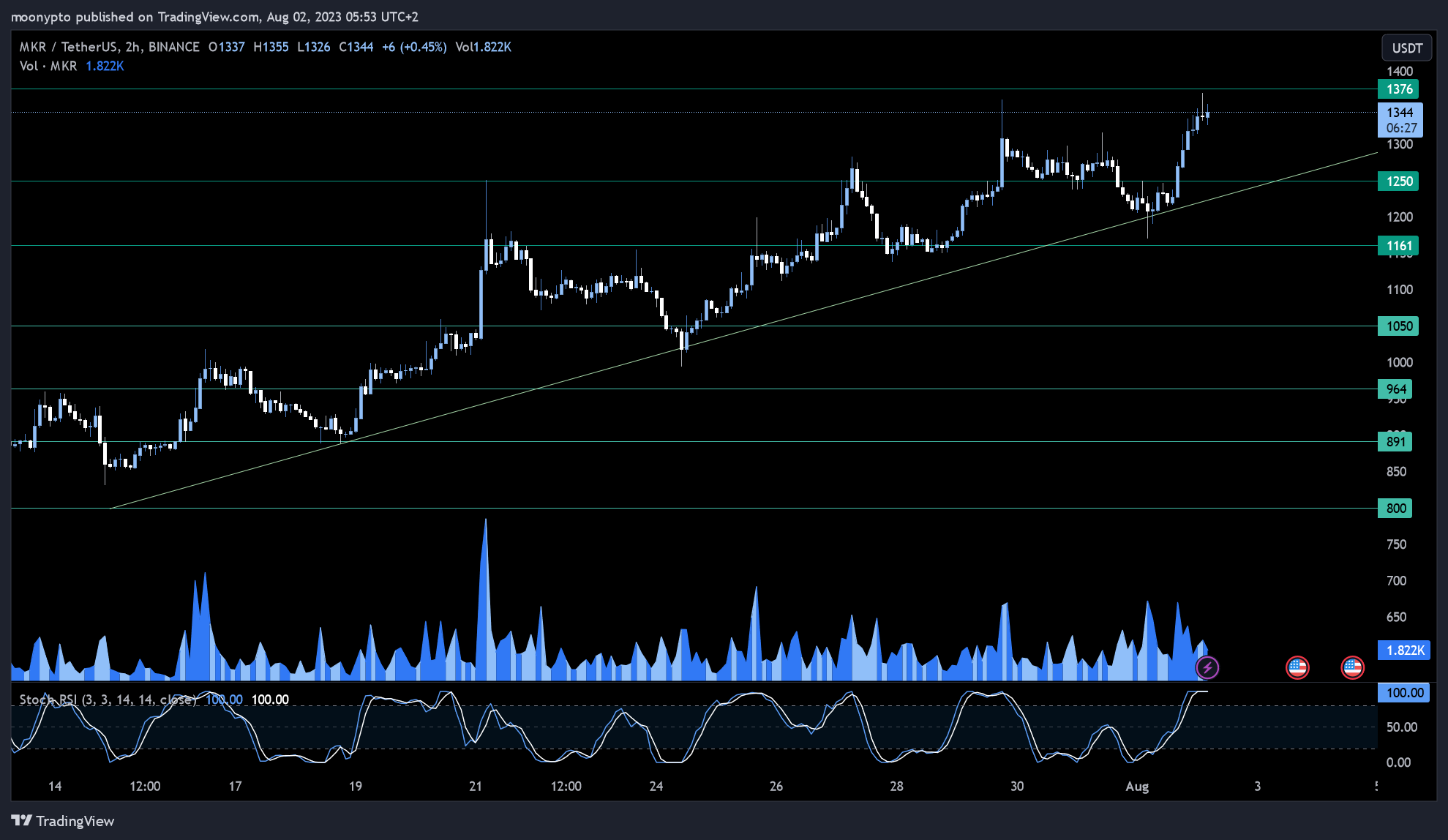This screenshot has width=1448, height=840.
Task: Click the 1250 price level label
Action: tap(1398, 181)
